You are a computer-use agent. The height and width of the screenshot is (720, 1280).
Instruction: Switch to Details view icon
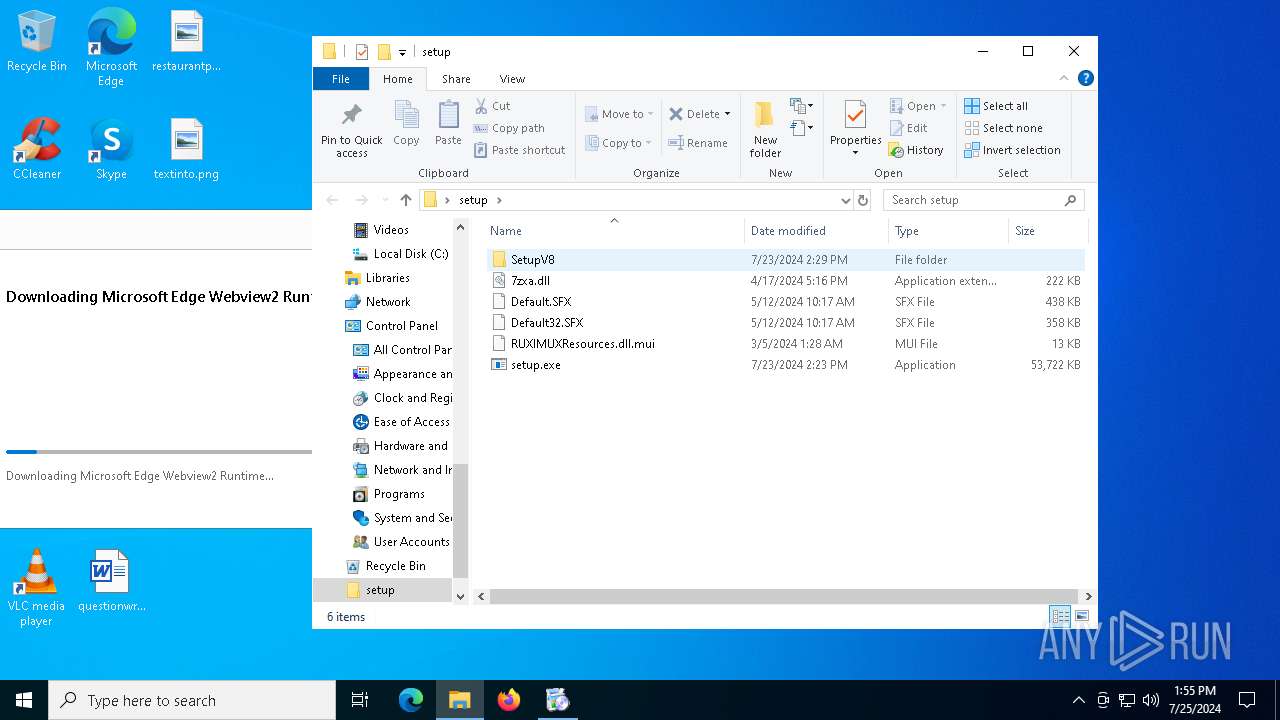tap(1060, 617)
